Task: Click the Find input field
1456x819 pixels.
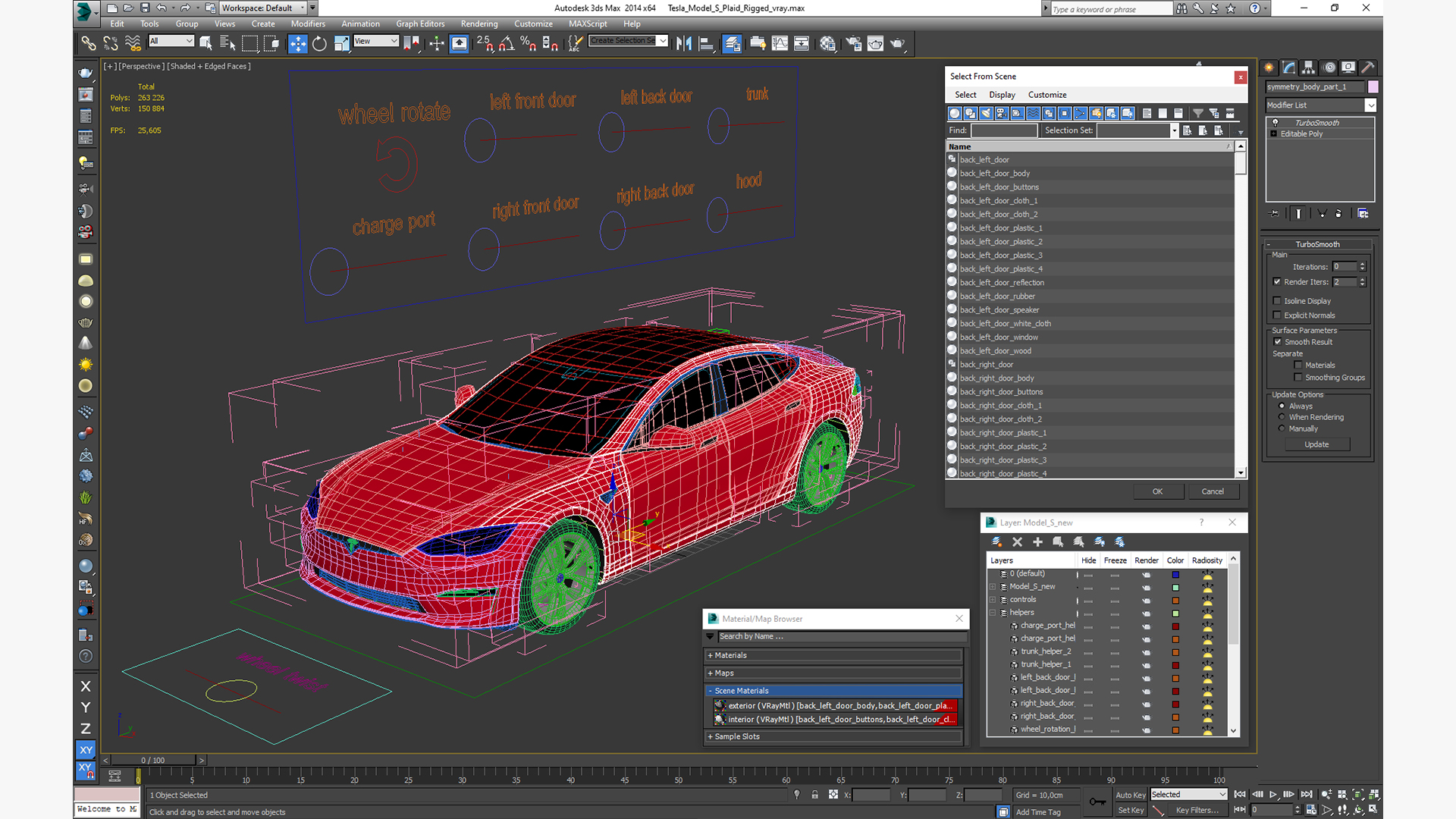Action: coord(1004,130)
